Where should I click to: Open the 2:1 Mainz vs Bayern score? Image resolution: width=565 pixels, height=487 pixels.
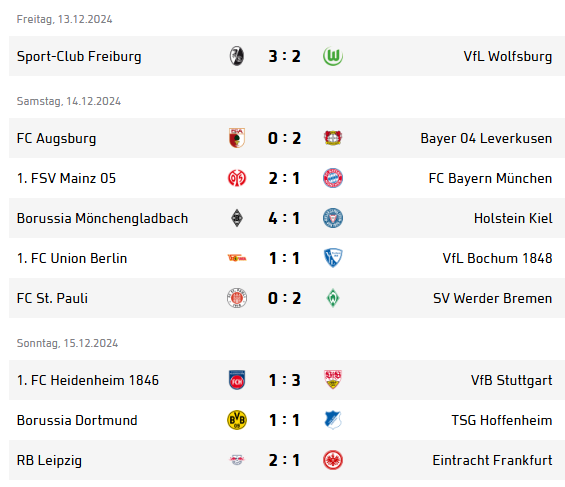point(284,178)
